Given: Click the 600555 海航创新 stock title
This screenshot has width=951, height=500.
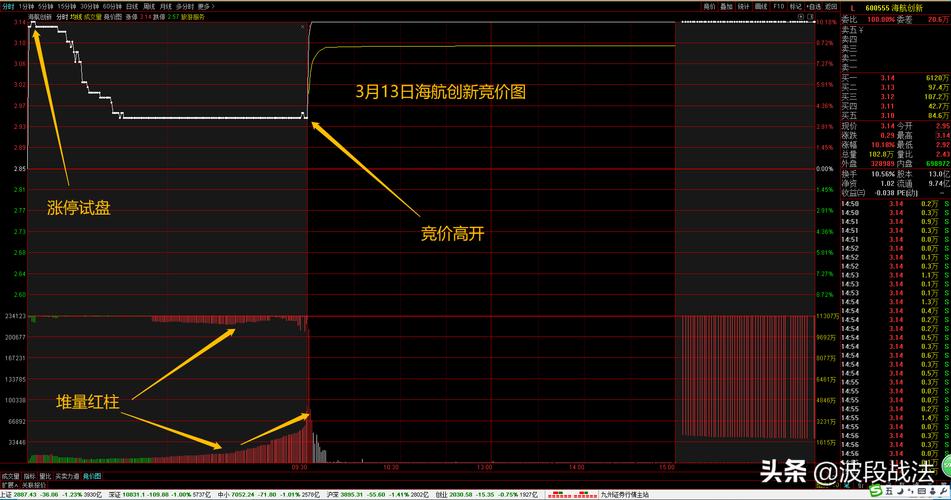Looking at the screenshot, I should 894,8.
